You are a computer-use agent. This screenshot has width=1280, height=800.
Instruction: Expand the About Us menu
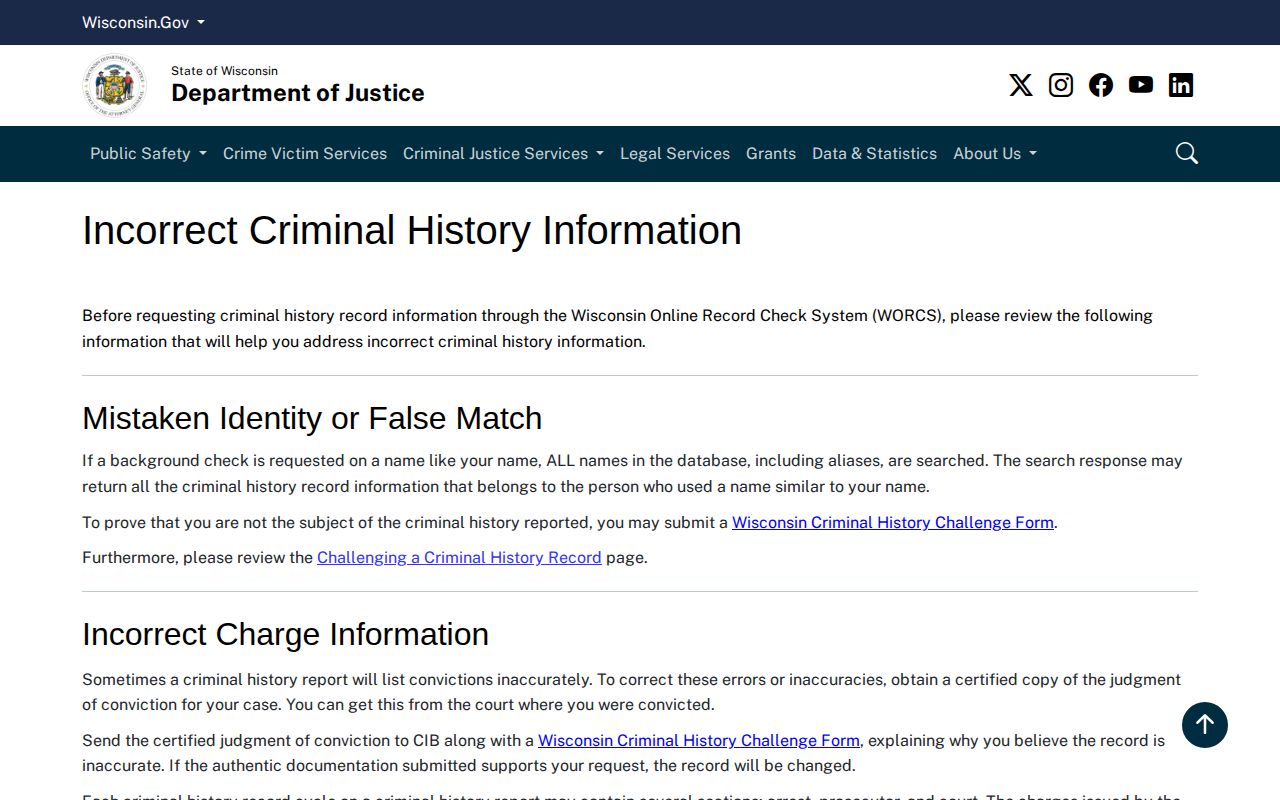point(995,153)
